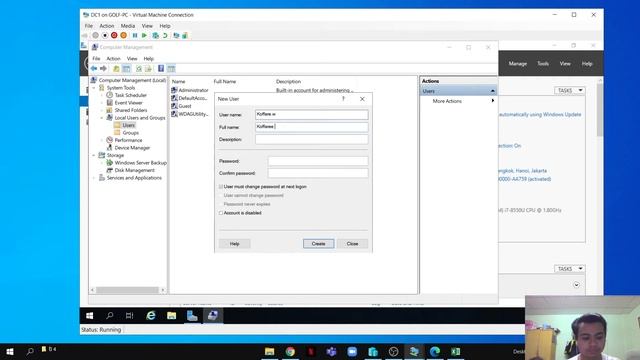Screen dimensions: 640x360
Task: Click the Export List toolbar icon
Action: pos(148,69)
